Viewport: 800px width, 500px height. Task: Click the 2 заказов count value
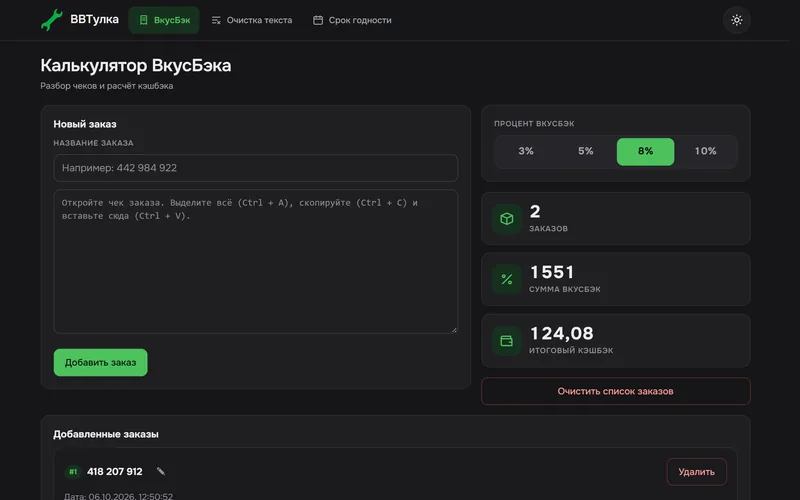pos(535,212)
